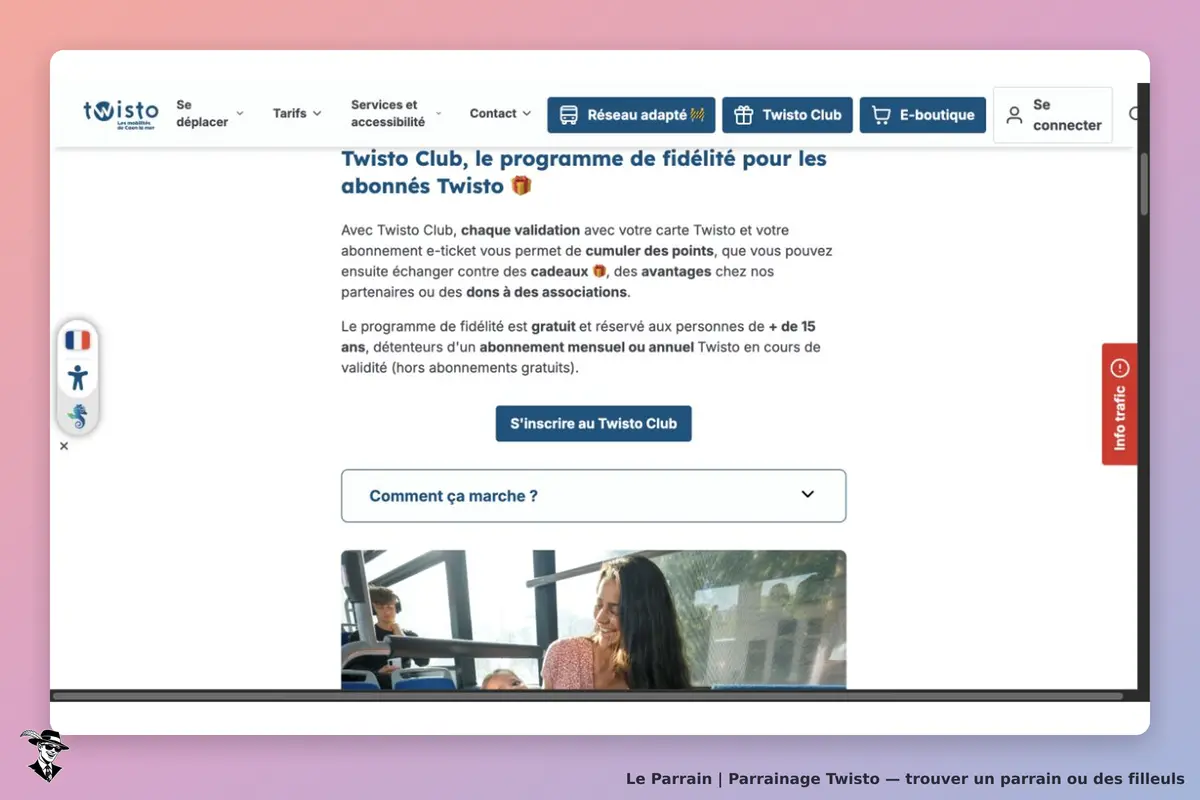The width and height of the screenshot is (1200, 800).
Task: Open the Twisto Club header button
Action: pos(787,115)
